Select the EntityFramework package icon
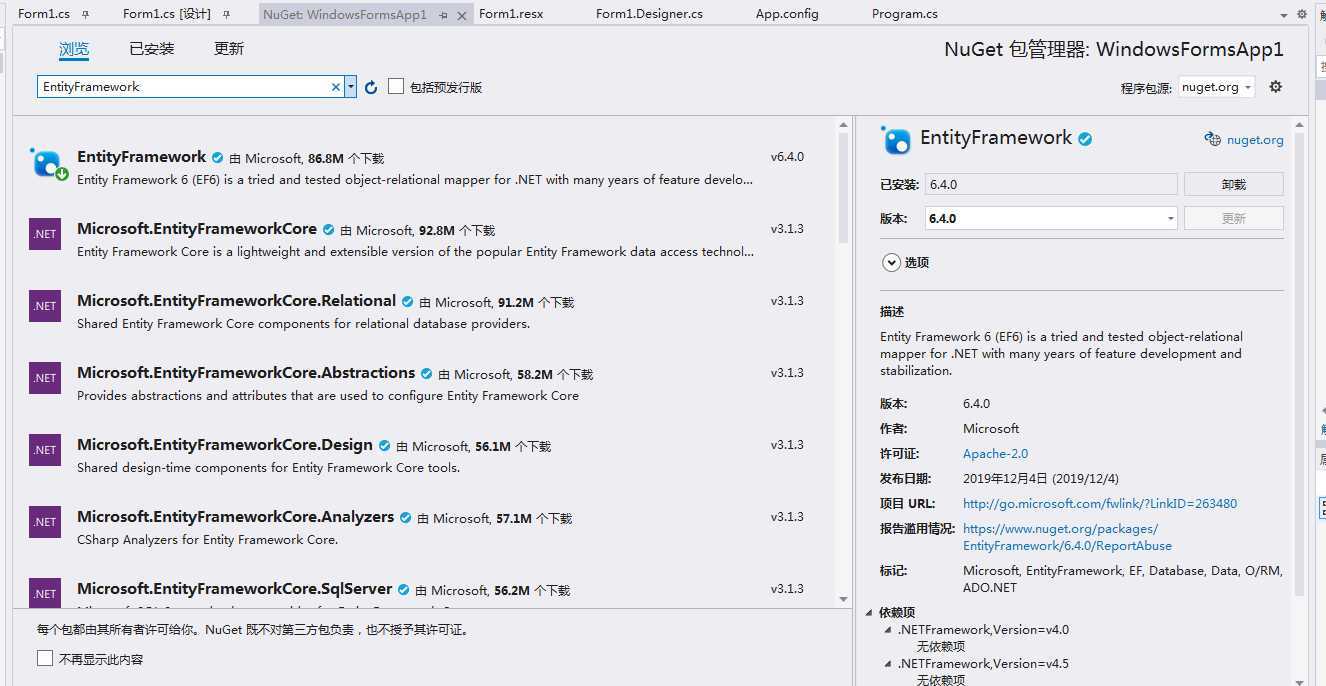 (48, 163)
